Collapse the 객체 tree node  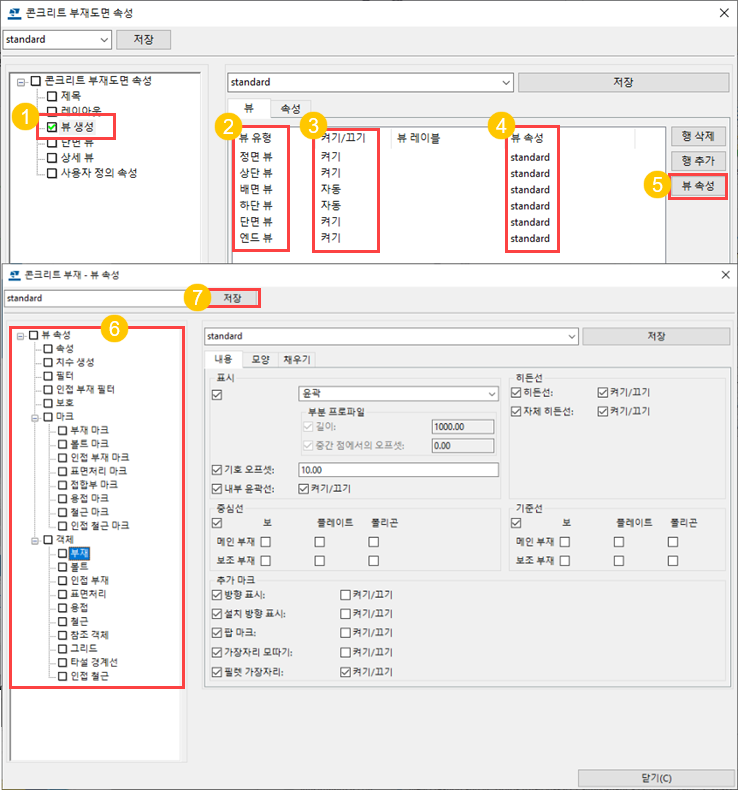click(x=35, y=541)
